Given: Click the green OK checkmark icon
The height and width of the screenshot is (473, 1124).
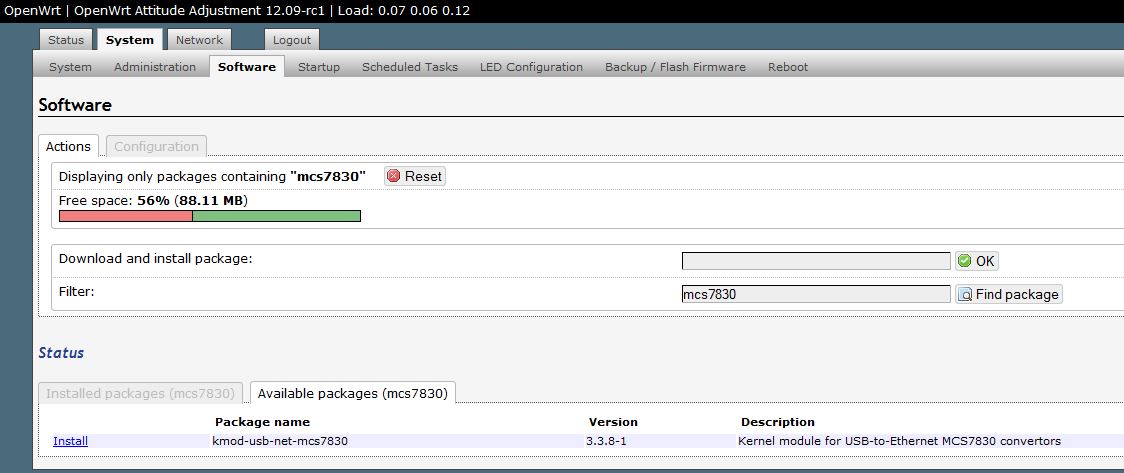Looking at the screenshot, I should point(965,261).
